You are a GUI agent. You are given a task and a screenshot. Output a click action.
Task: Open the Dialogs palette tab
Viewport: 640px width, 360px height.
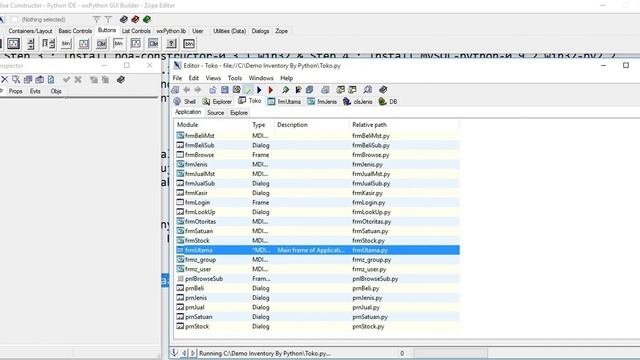pyautogui.click(x=260, y=31)
